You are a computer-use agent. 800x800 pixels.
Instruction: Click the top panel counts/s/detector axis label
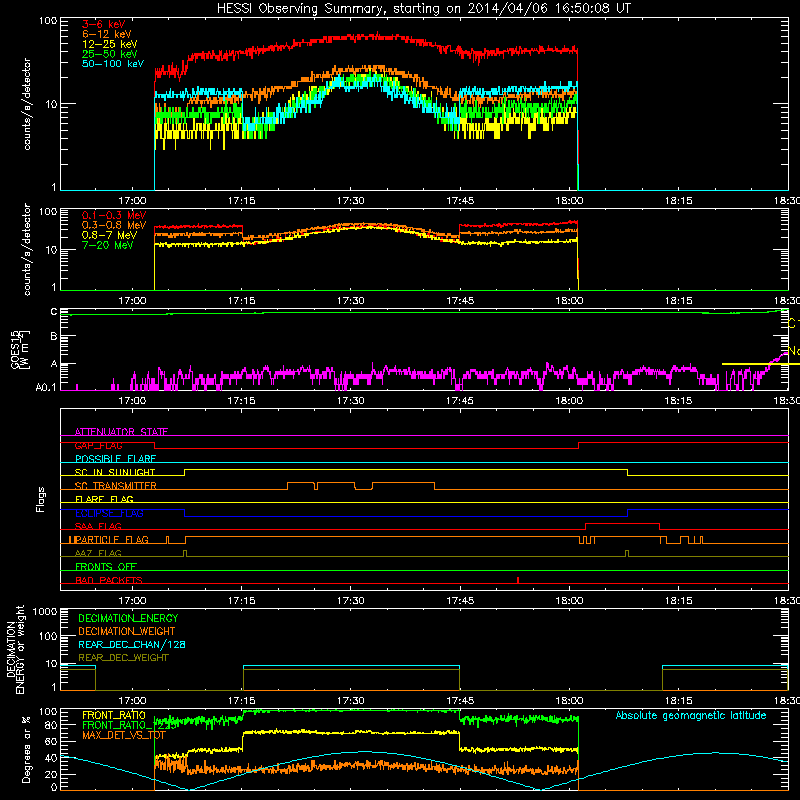tap(27, 104)
